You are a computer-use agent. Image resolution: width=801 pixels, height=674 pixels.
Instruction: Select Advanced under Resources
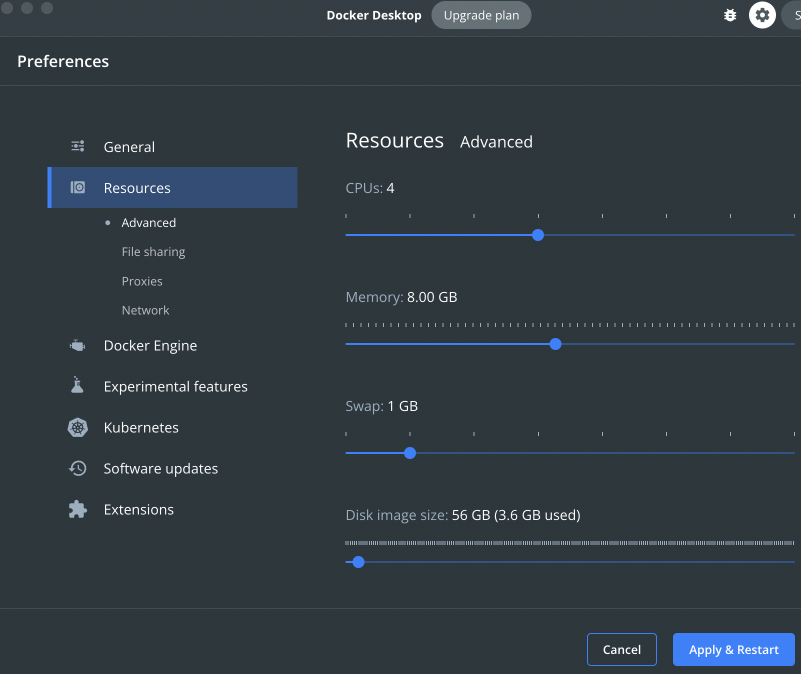point(149,223)
